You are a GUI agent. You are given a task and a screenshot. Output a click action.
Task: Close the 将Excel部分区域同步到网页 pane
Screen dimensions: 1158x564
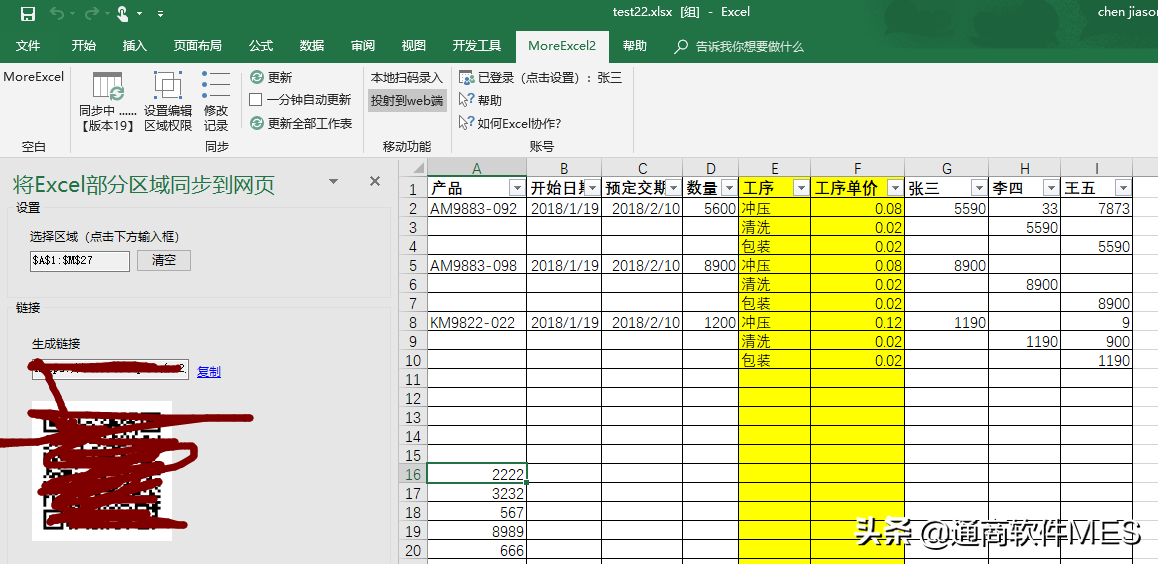(375, 182)
